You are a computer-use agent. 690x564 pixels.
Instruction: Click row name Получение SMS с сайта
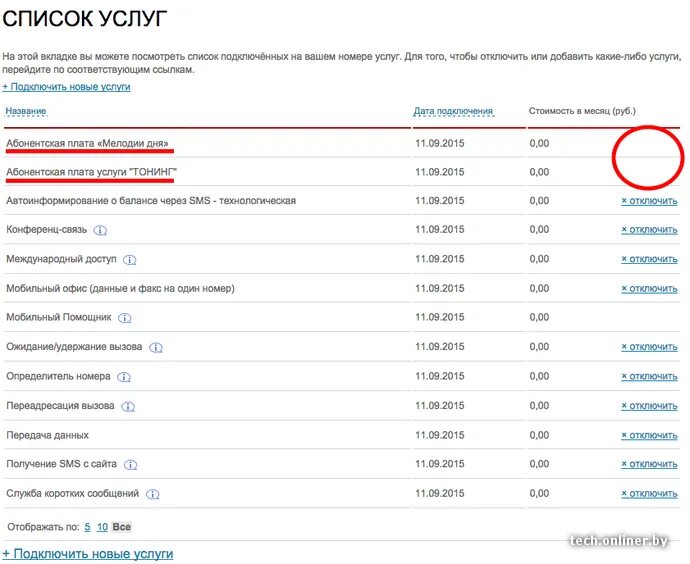(x=62, y=464)
